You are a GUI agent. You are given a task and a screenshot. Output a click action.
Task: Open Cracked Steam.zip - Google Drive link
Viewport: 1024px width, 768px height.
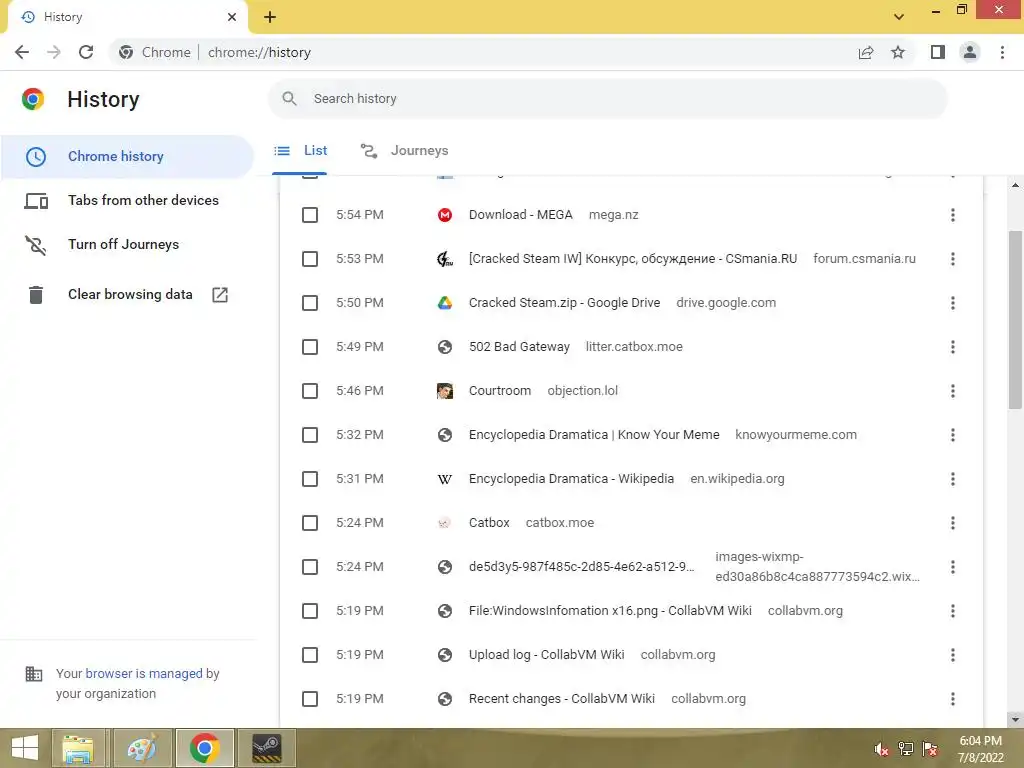[564, 303]
